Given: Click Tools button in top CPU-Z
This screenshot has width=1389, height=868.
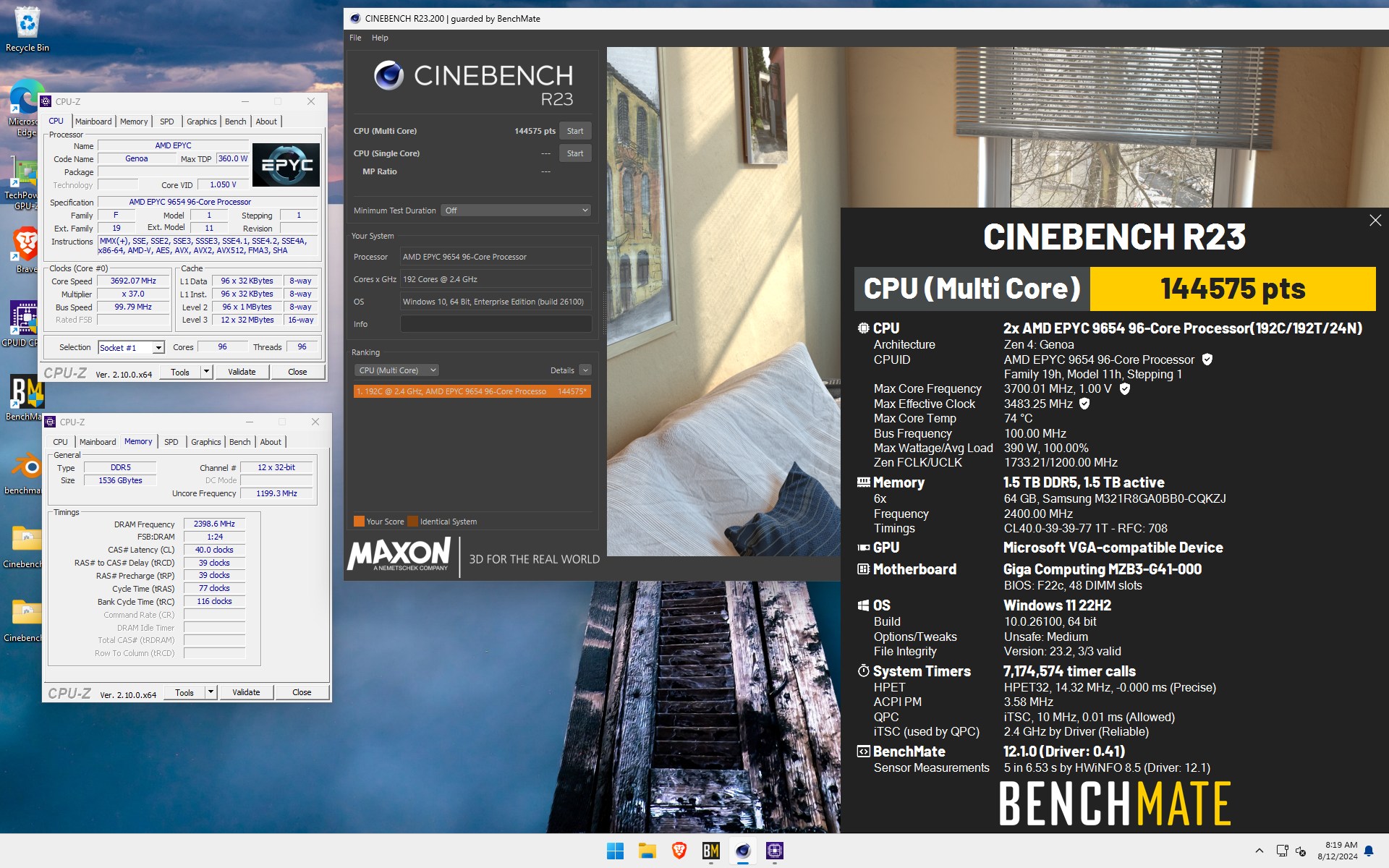Looking at the screenshot, I should pyautogui.click(x=180, y=372).
